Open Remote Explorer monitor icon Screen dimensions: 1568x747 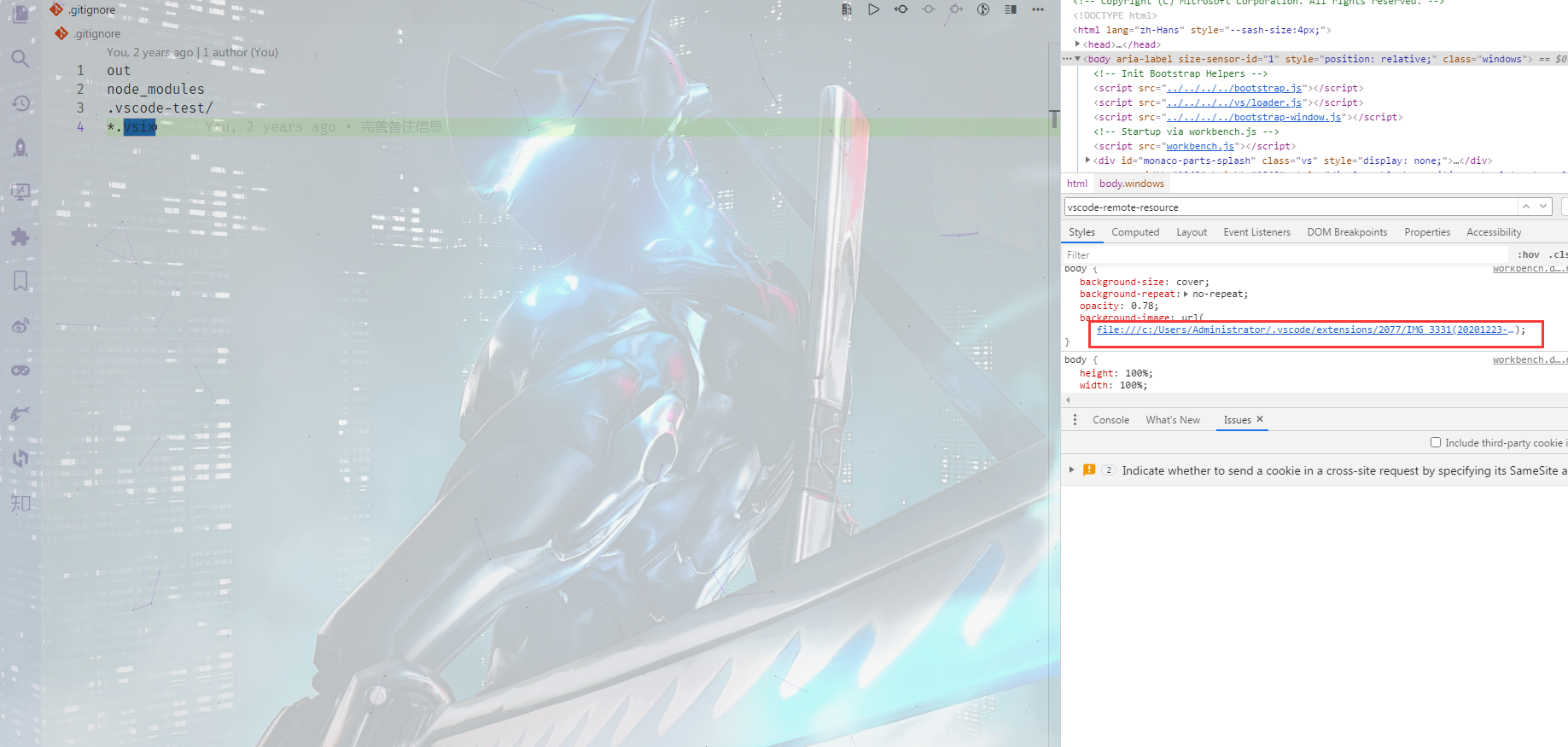click(x=20, y=192)
